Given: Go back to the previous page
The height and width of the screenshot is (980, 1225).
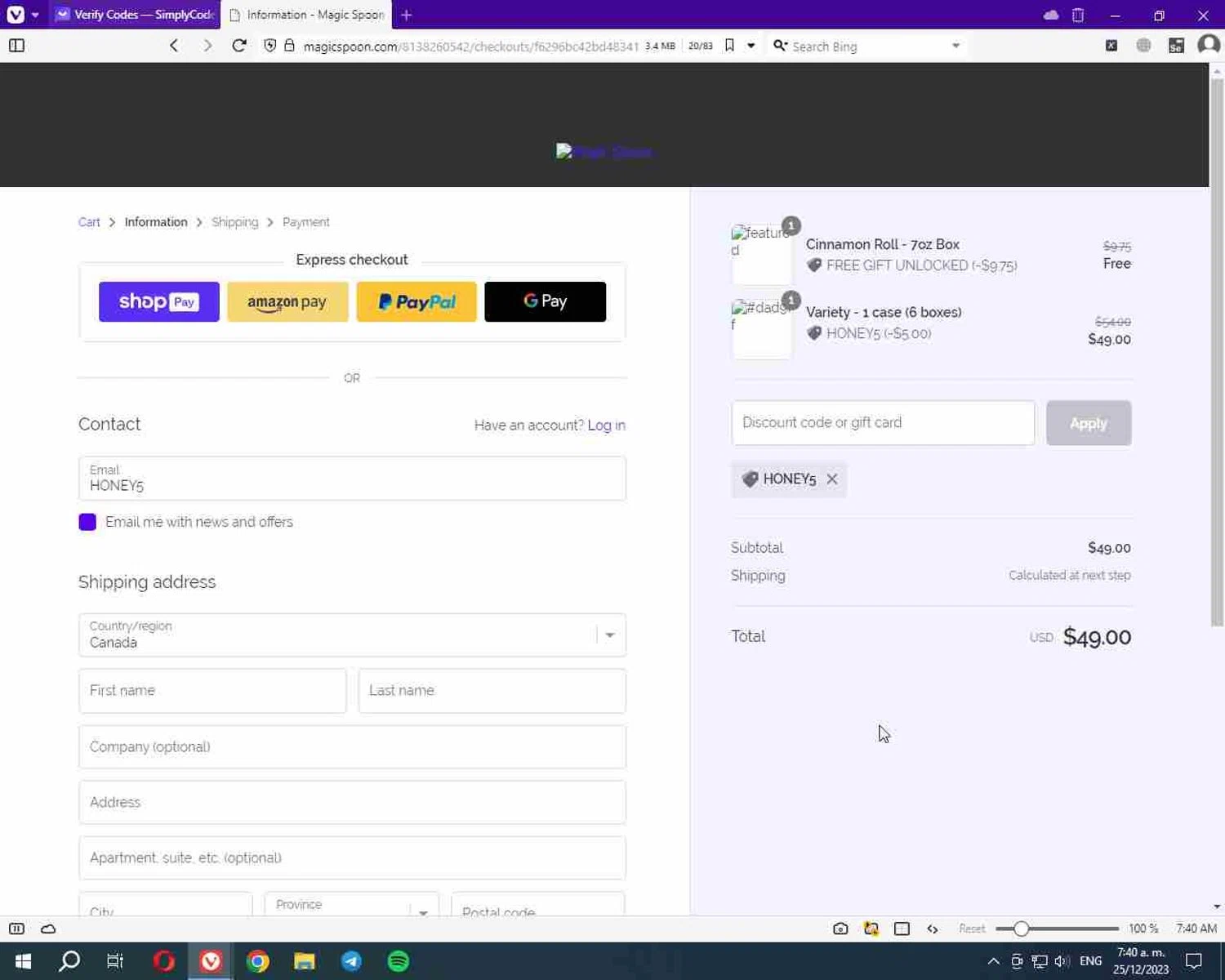Looking at the screenshot, I should click(174, 46).
